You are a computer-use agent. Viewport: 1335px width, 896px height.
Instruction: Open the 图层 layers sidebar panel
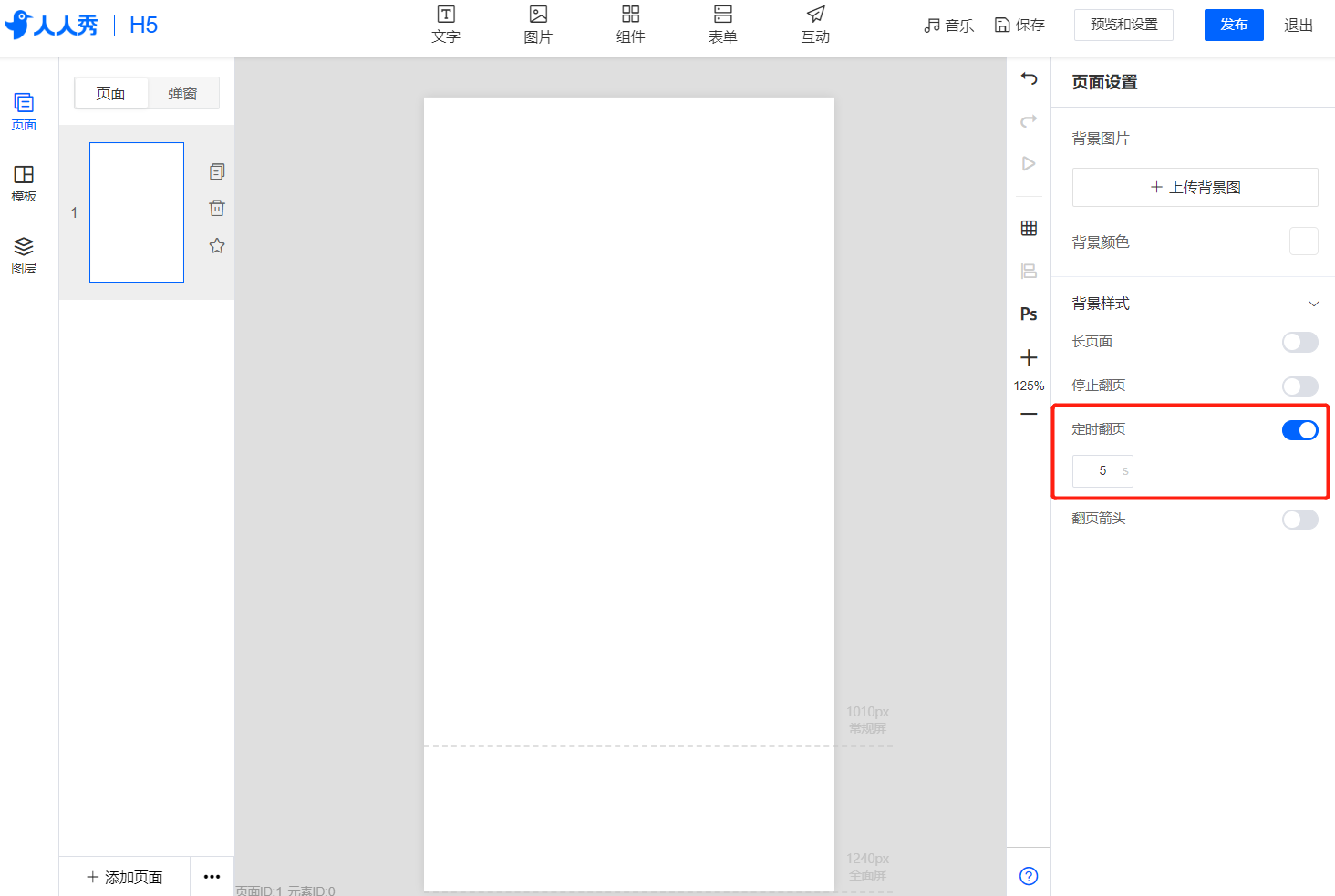24,255
